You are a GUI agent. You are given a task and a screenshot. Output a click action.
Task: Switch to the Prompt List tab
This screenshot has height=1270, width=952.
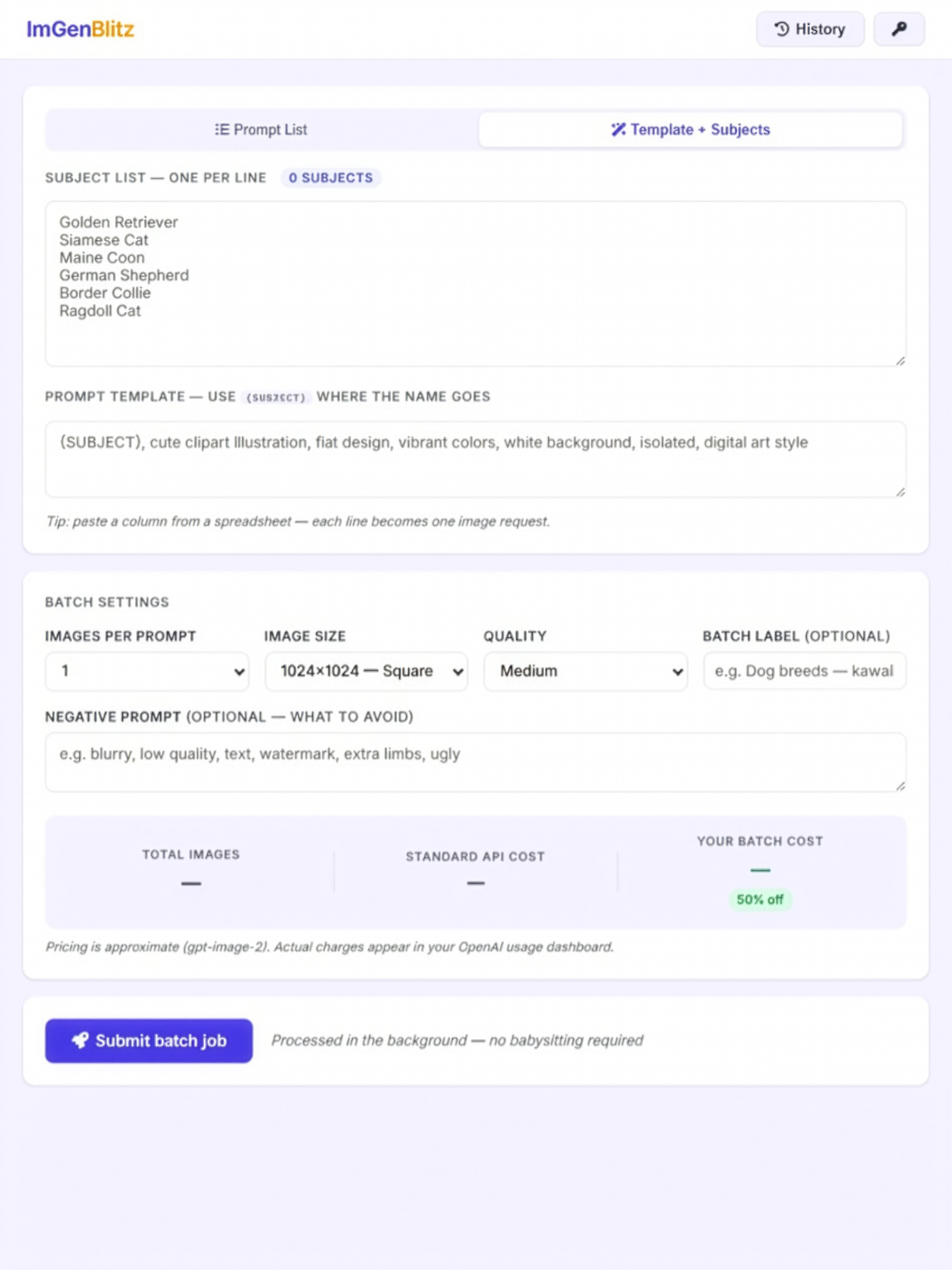coord(262,130)
